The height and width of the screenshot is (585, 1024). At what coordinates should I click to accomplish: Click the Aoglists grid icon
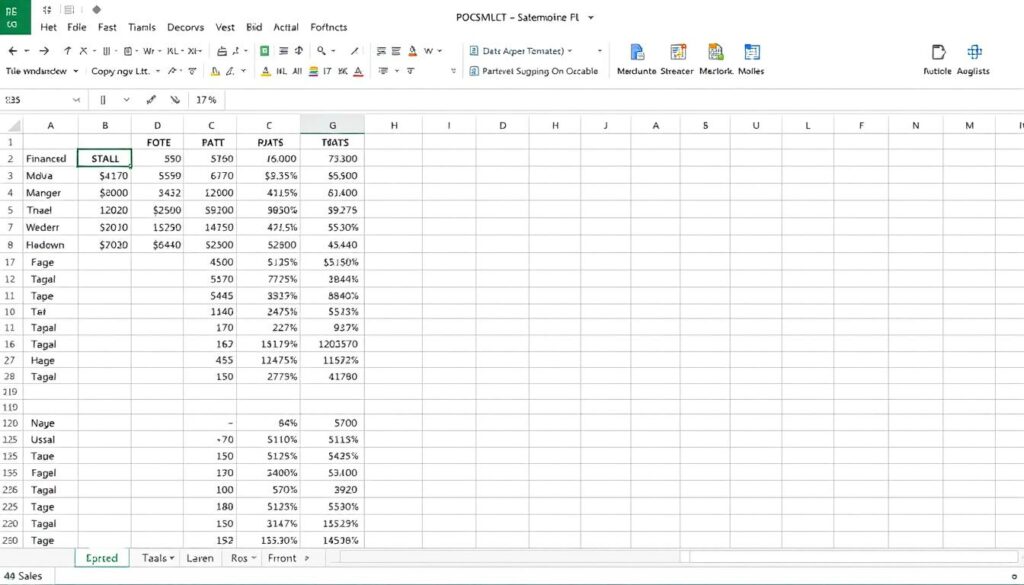tap(974, 52)
